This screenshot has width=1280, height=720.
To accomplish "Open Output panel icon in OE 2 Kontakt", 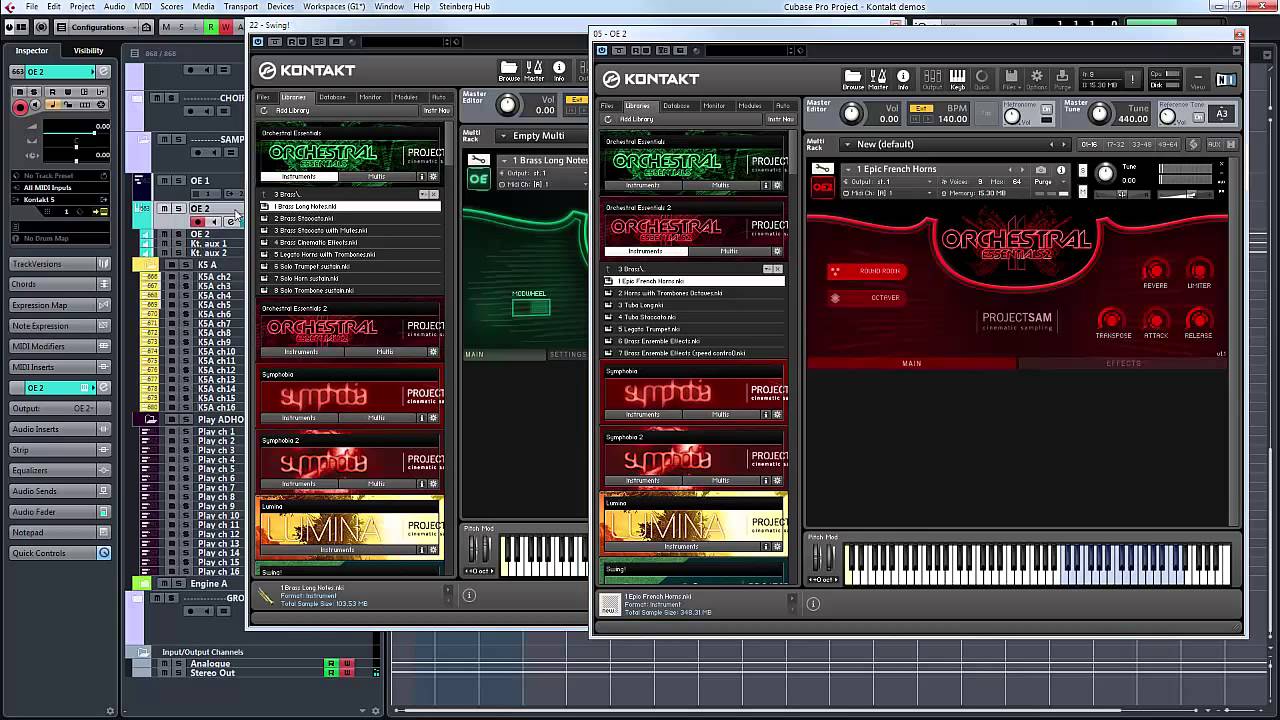I will [x=932, y=79].
